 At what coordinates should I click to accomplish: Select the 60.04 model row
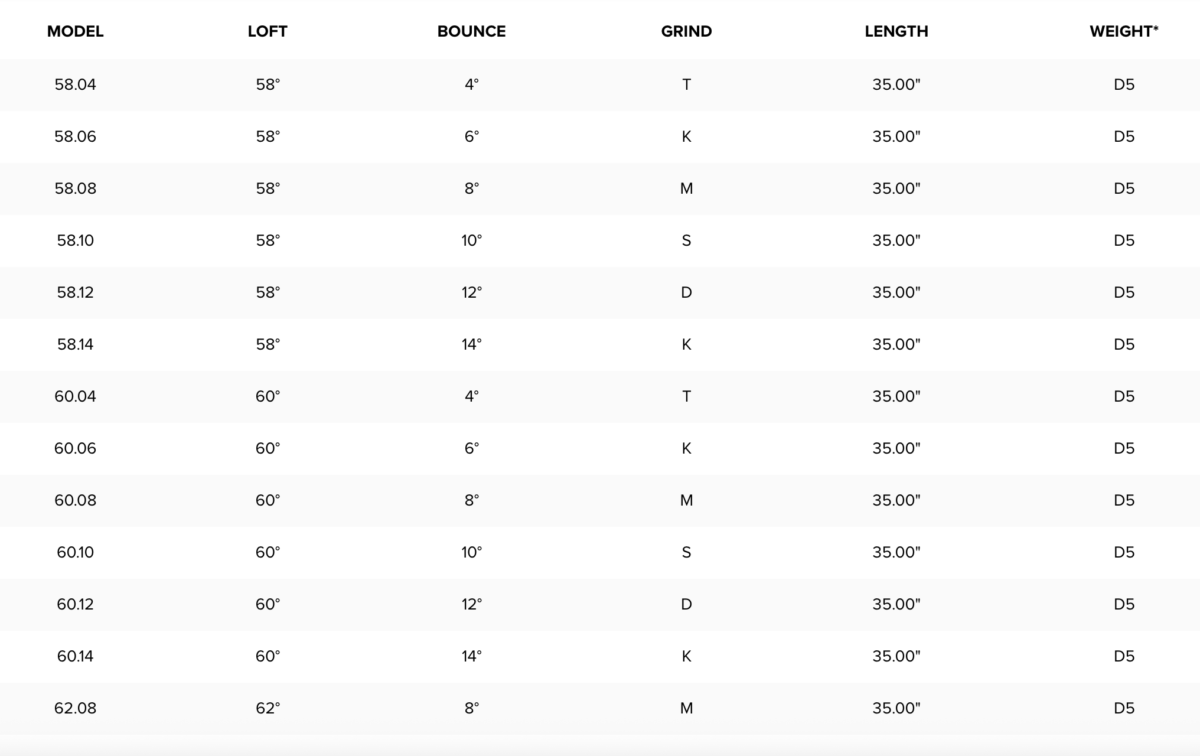600,396
